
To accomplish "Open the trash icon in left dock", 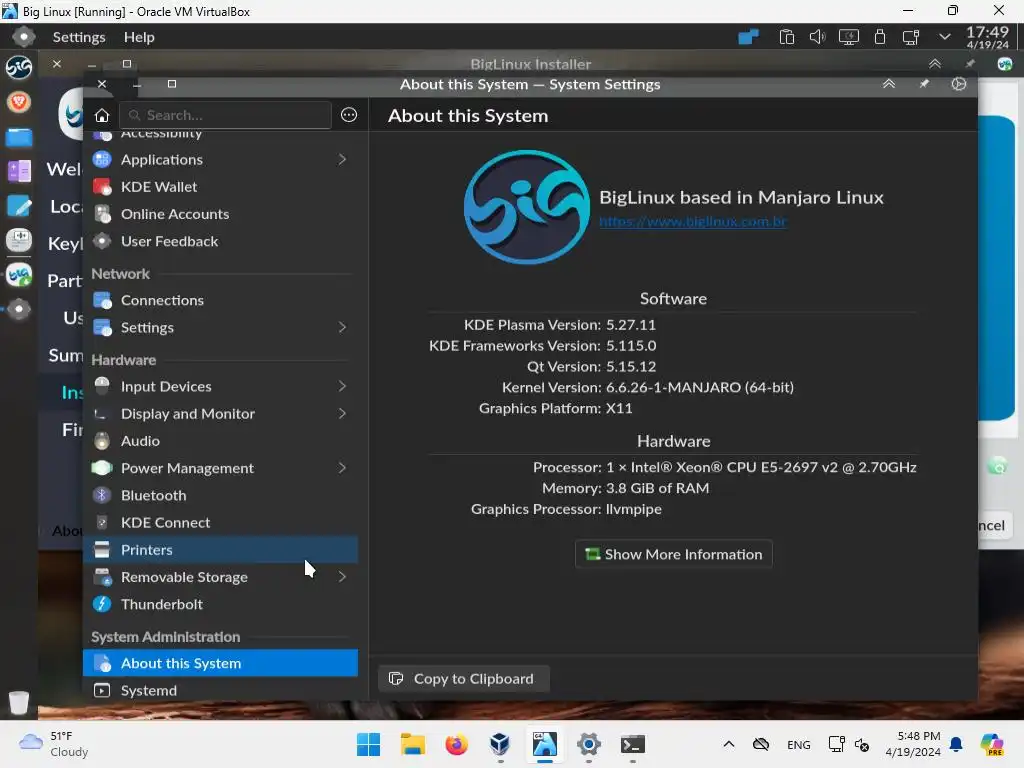I will click(19, 703).
